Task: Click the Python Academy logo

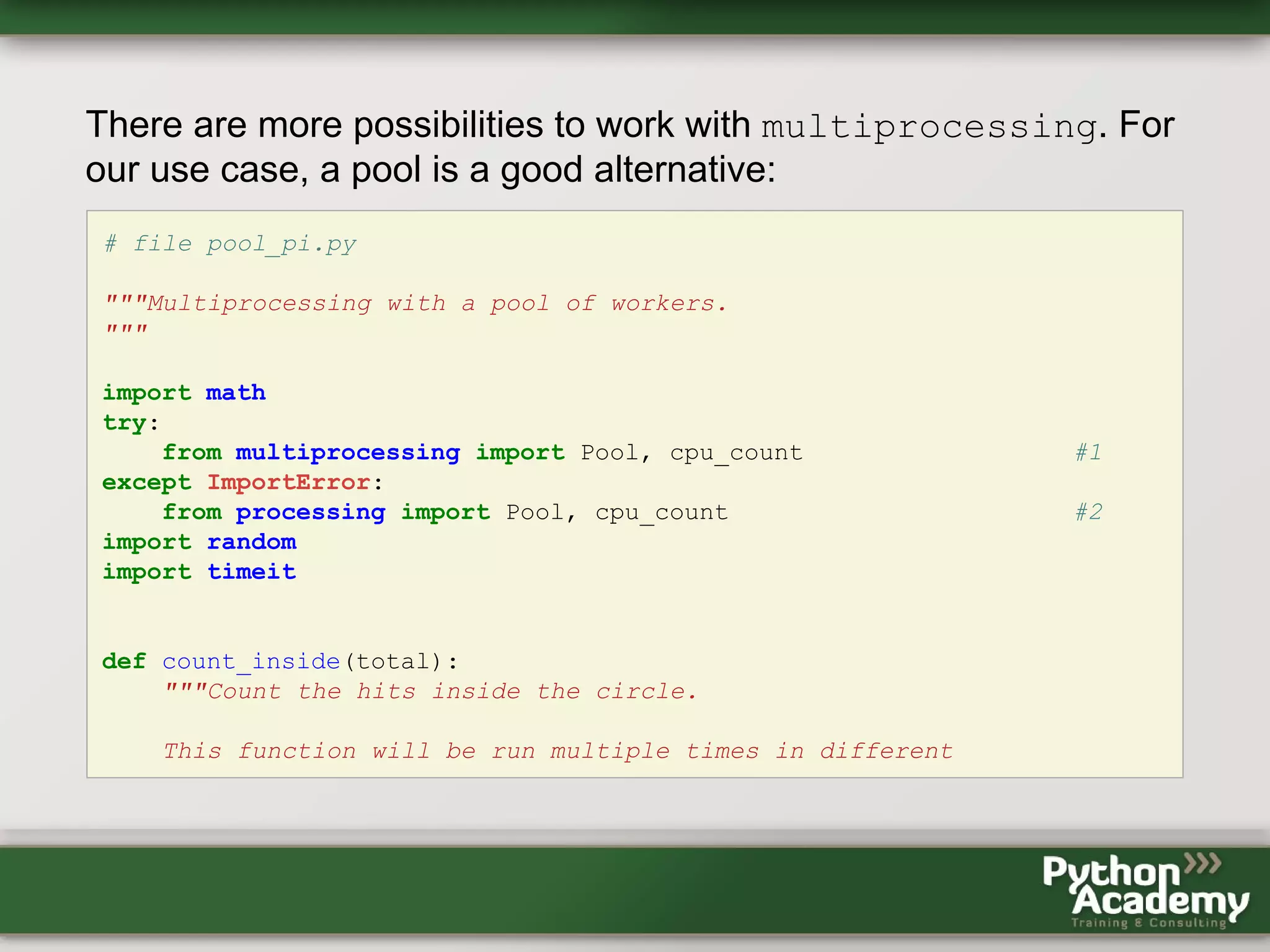Action: pos(1145,891)
